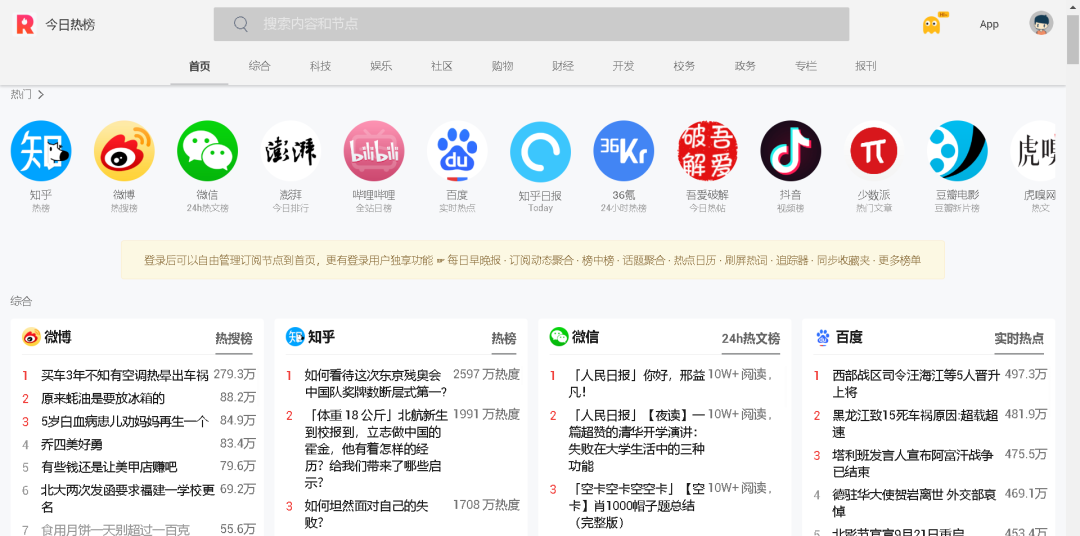Open 黑龙江致15死车祸原因 headline
1080x536 pixels.
pos(915,424)
